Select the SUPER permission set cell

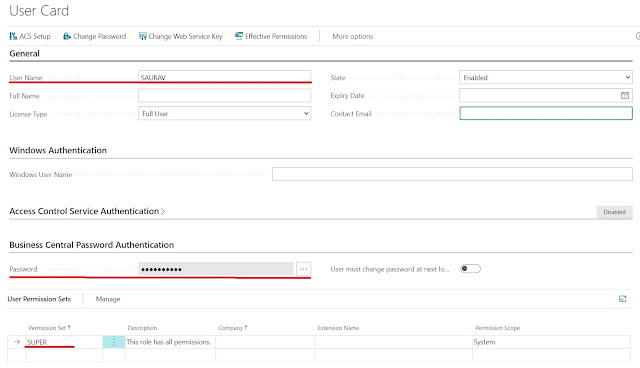pyautogui.click(x=64, y=342)
